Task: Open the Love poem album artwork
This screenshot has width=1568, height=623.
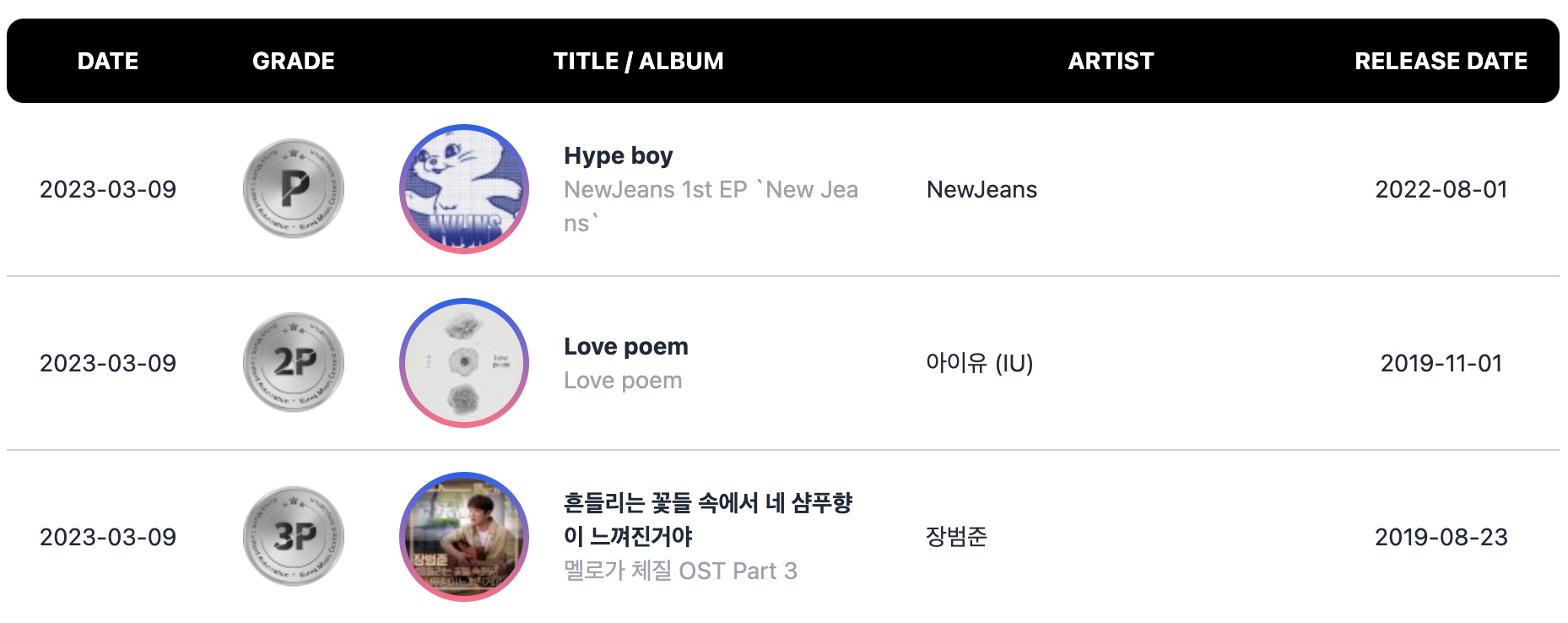Action: (464, 363)
